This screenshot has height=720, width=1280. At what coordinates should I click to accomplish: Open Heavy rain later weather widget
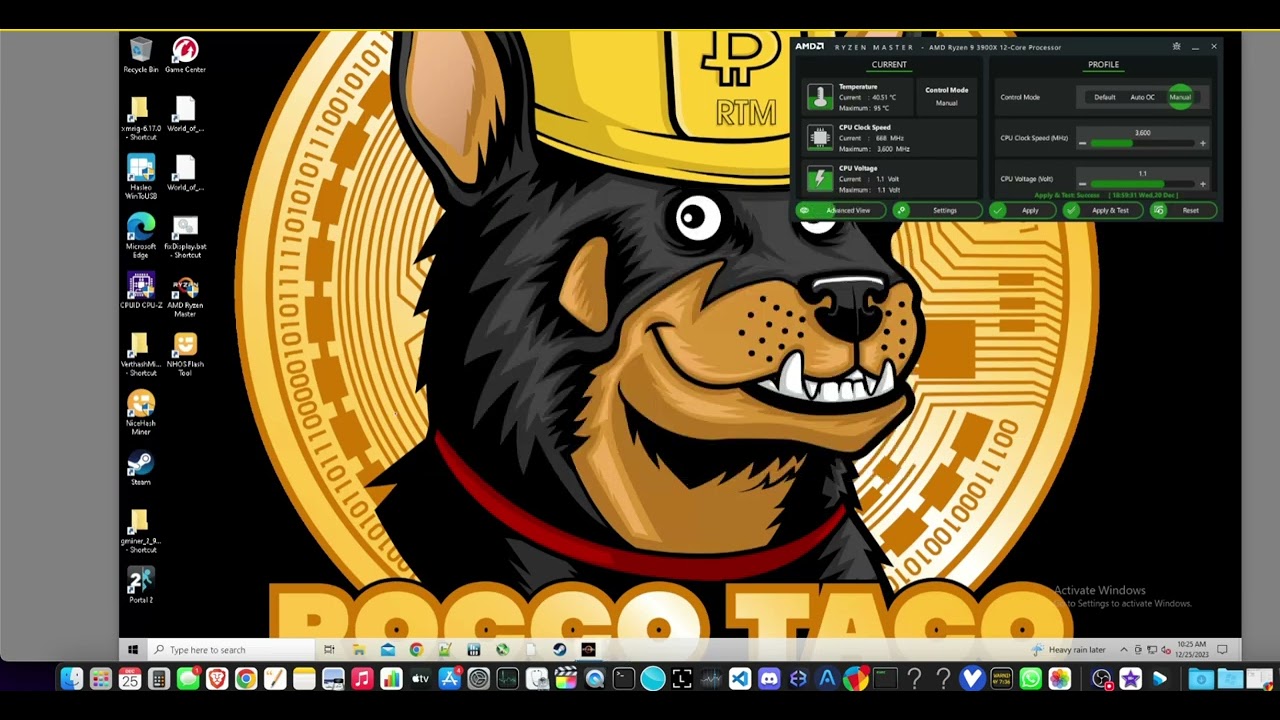coord(1070,650)
